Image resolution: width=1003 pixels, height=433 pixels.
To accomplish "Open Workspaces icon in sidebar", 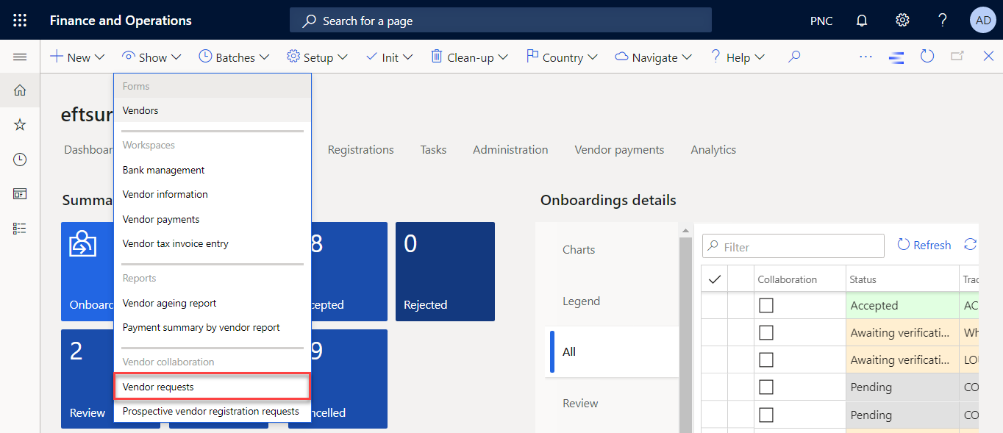I will pyautogui.click(x=20, y=194).
